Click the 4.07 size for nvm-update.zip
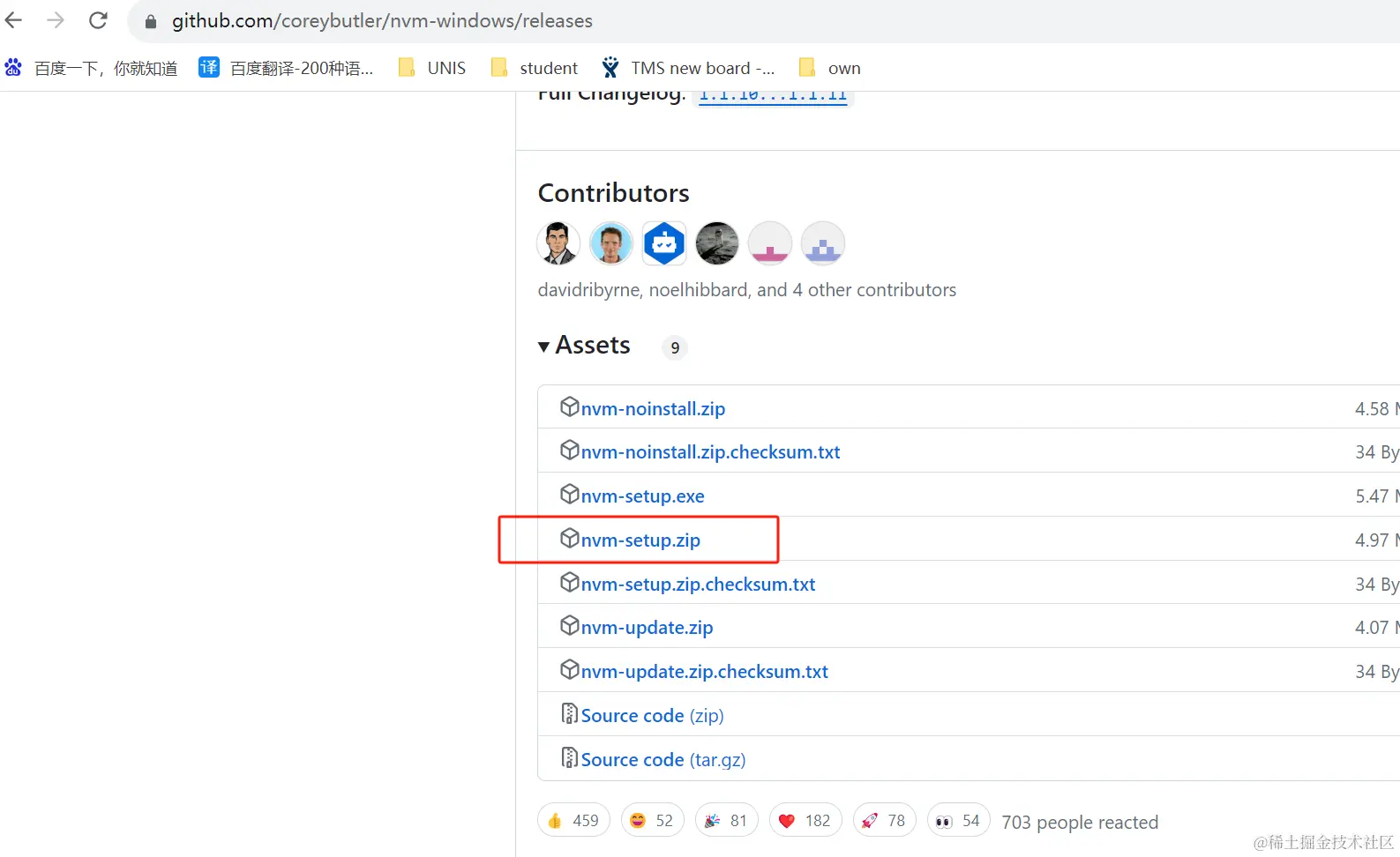The width and height of the screenshot is (1400, 857). click(1377, 628)
